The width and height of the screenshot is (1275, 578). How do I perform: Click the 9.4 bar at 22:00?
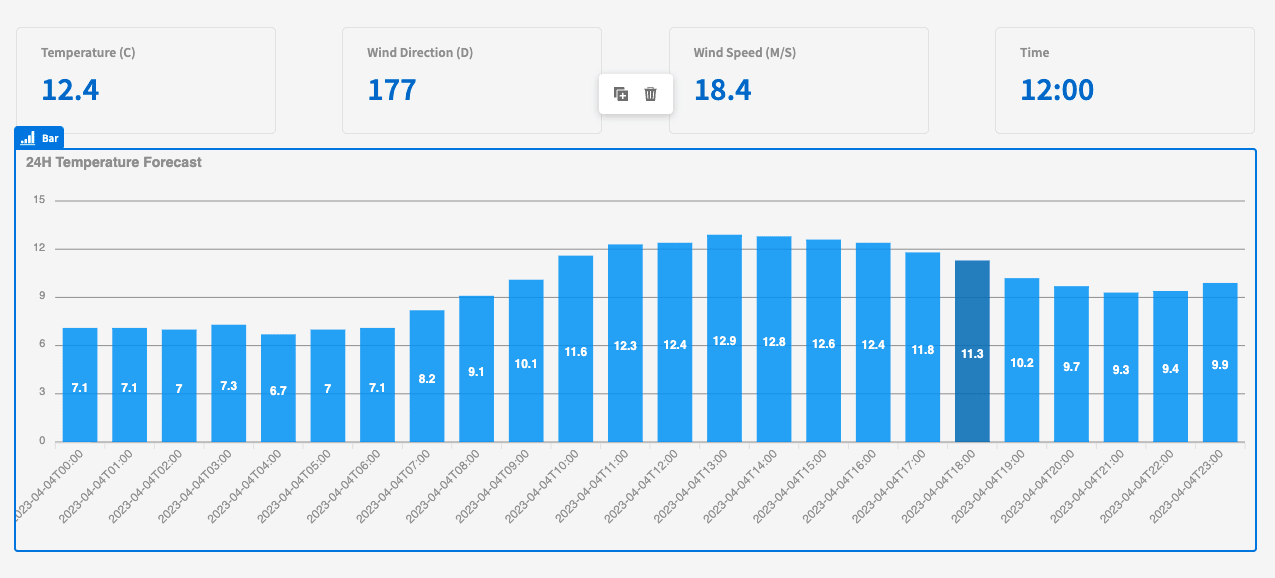pyautogui.click(x=1170, y=366)
